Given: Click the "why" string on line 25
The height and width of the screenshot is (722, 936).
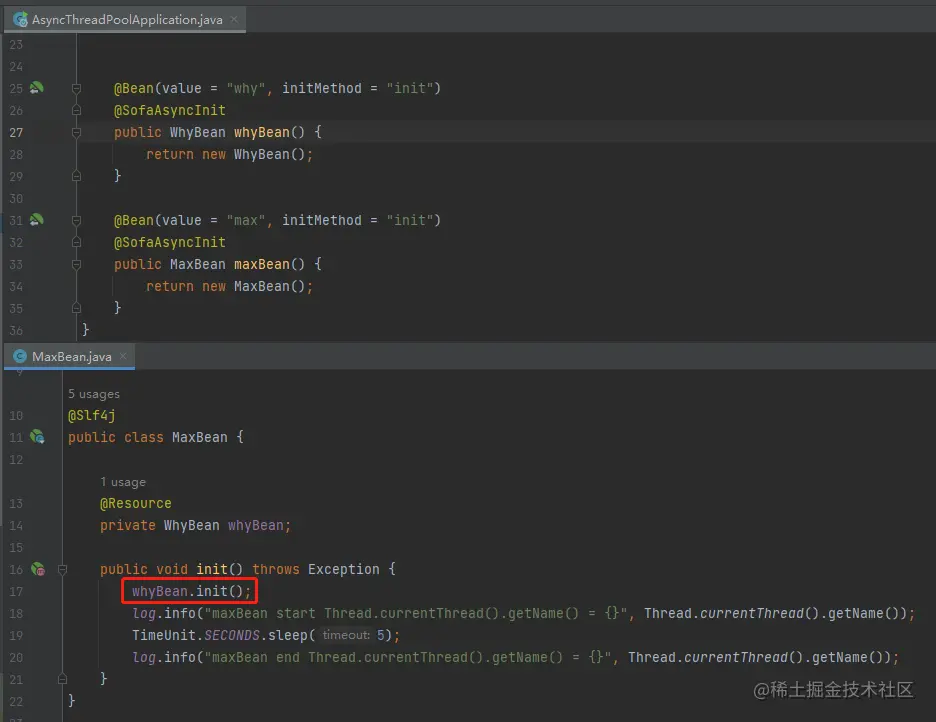Looking at the screenshot, I should (x=245, y=88).
